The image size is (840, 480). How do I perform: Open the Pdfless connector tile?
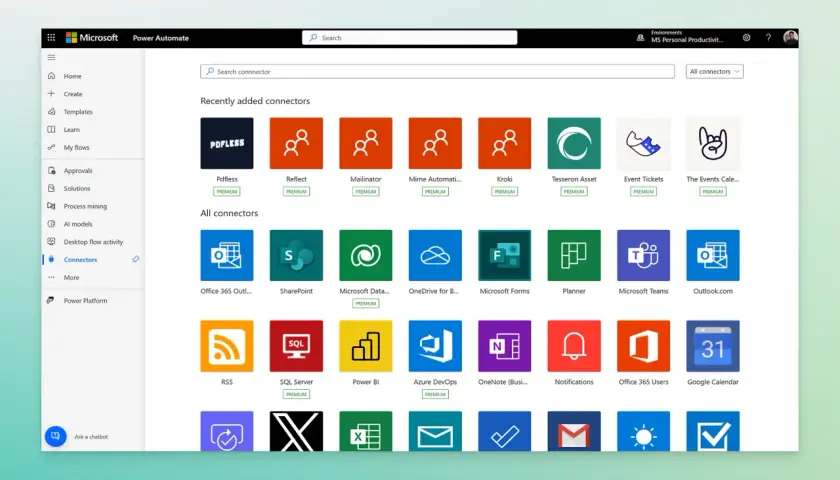tap(227, 143)
